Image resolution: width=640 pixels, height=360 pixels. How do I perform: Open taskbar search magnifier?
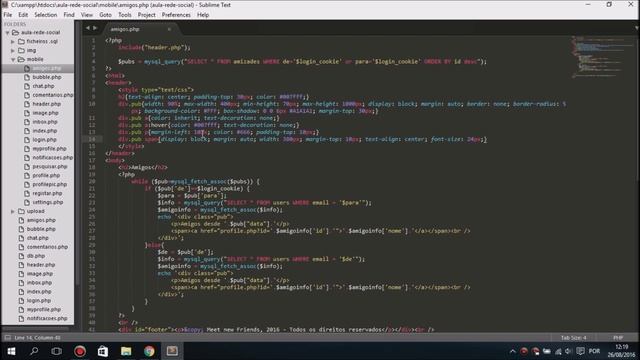click(x=34, y=351)
